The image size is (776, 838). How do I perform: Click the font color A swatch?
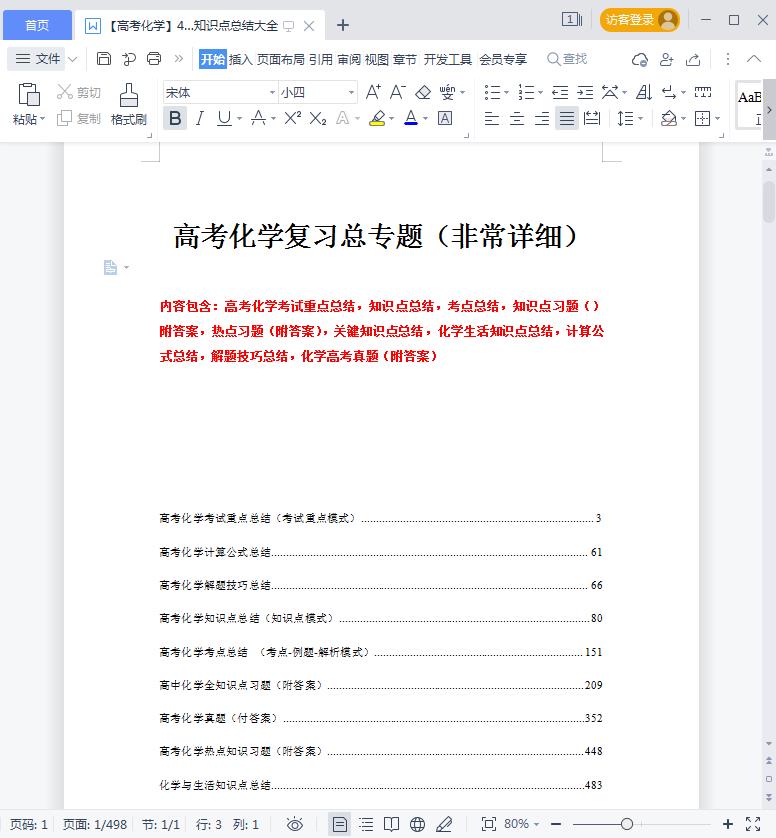(410, 118)
